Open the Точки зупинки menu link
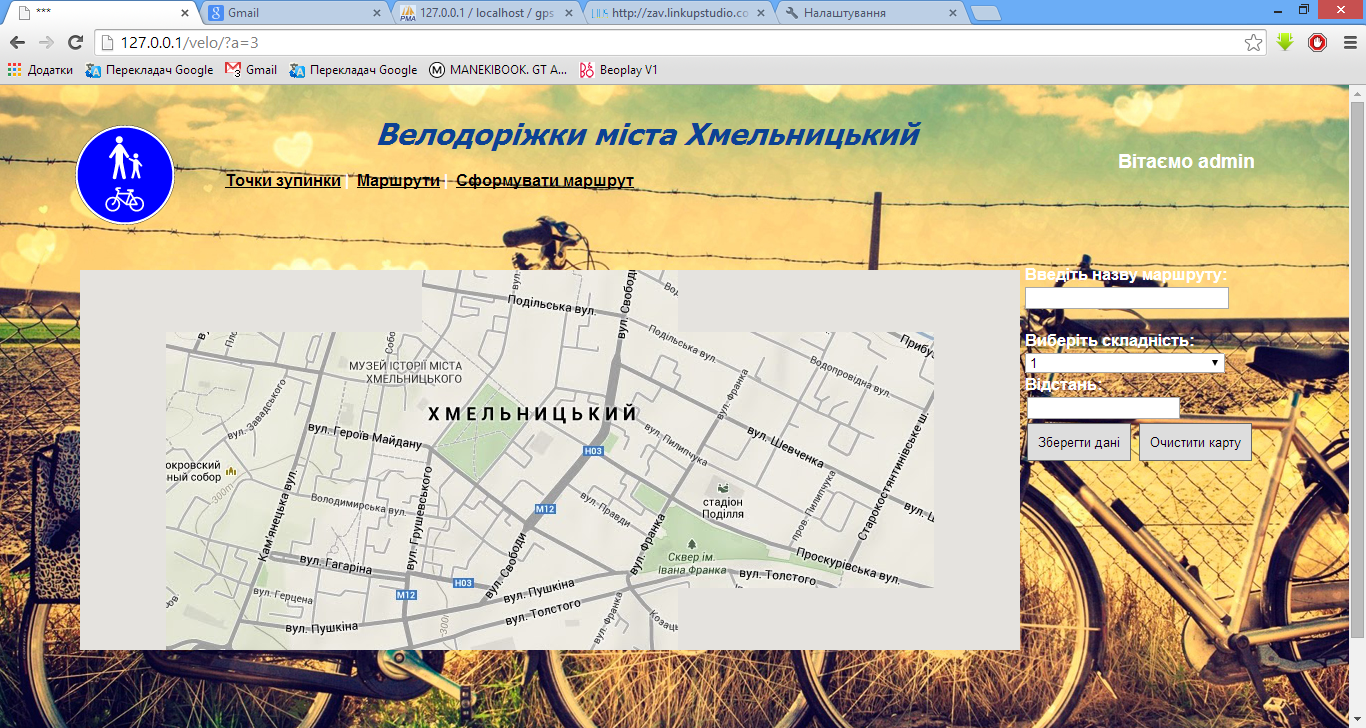 tap(283, 181)
